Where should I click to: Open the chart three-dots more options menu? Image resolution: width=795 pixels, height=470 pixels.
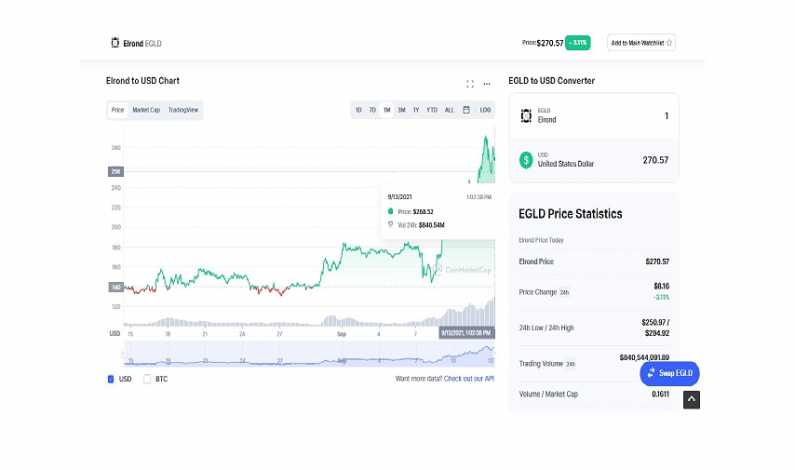coord(487,84)
